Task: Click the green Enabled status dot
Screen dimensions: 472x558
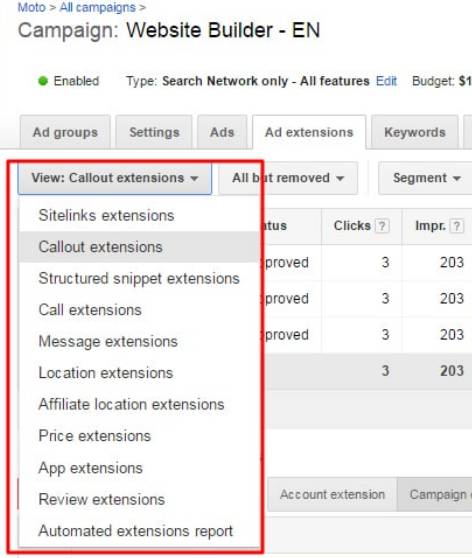Action: click(x=43, y=81)
